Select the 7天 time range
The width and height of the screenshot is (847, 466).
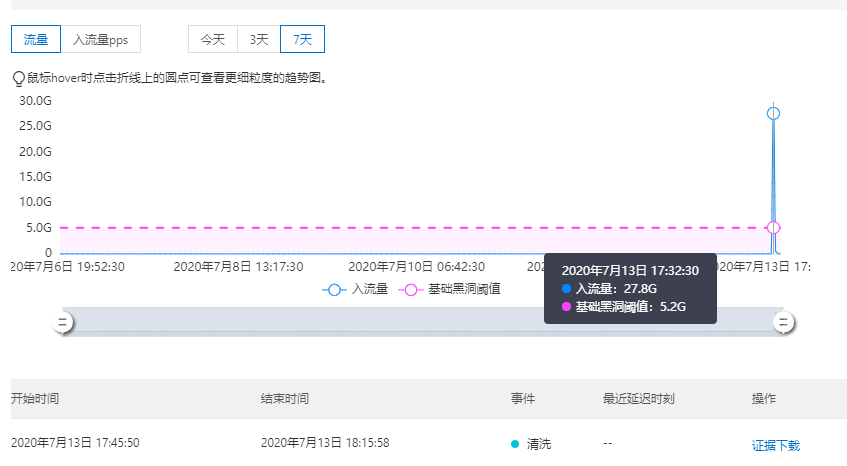coord(302,39)
